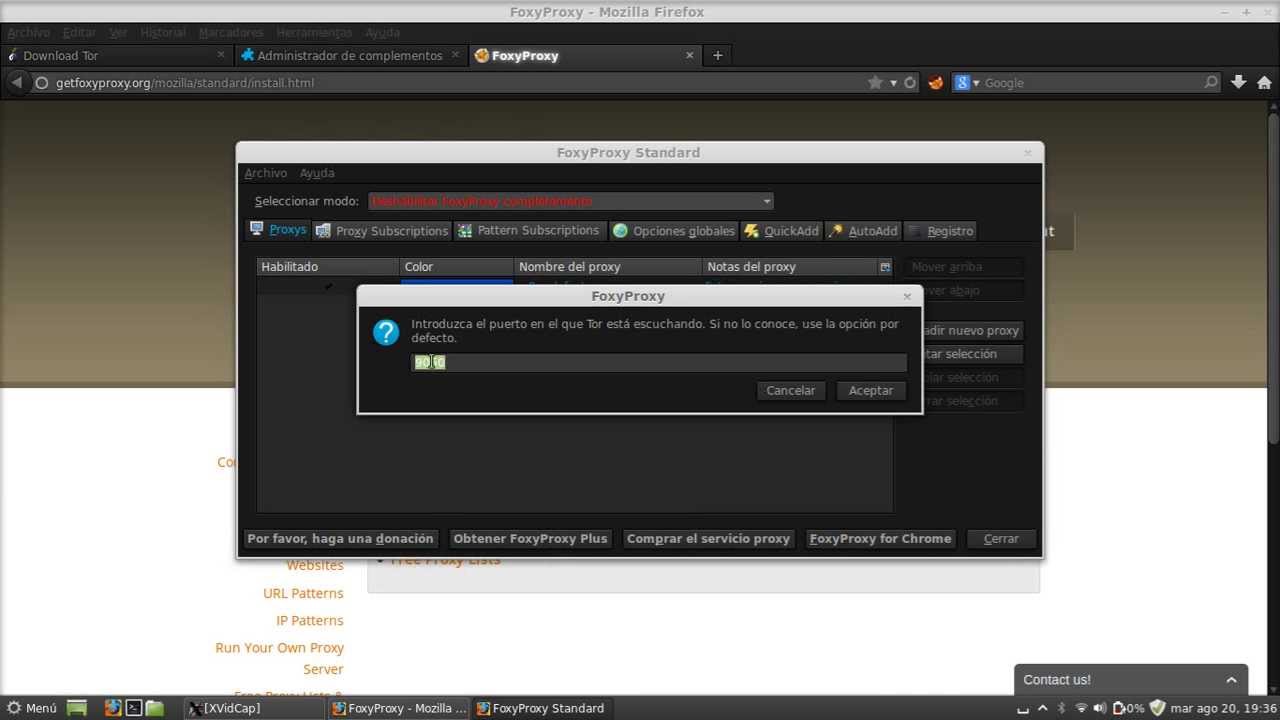Switch to the Proxy Subscriptions tab

381,230
